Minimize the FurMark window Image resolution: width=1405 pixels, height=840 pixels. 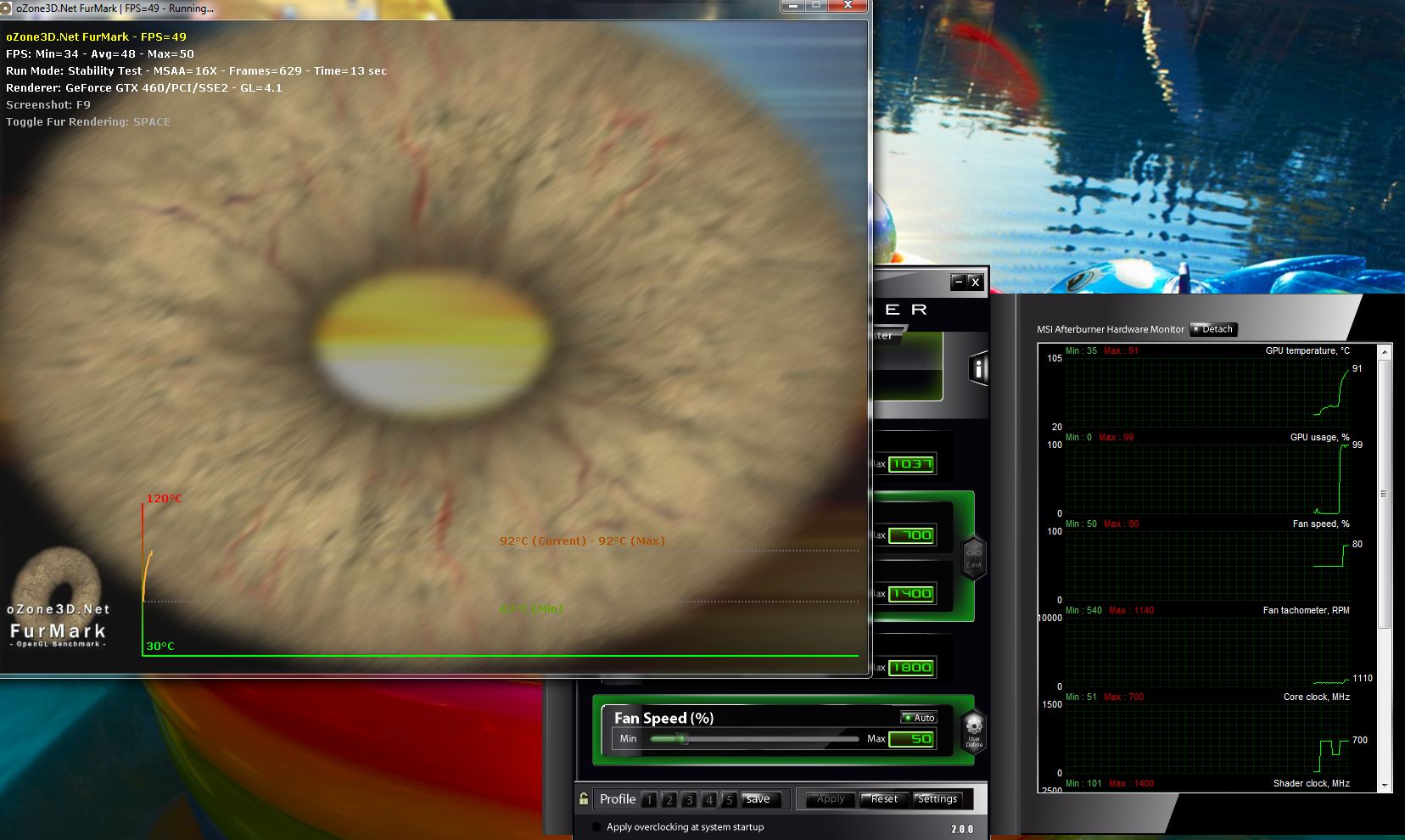[794, 6]
